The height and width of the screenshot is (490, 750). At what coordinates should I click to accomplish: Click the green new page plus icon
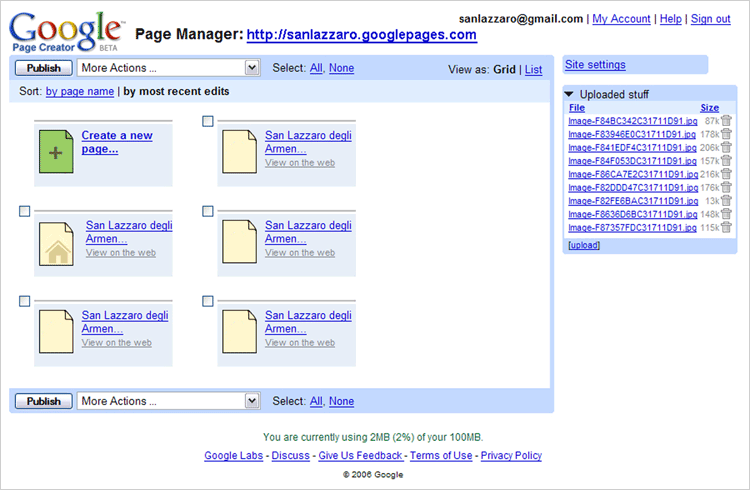tap(56, 152)
